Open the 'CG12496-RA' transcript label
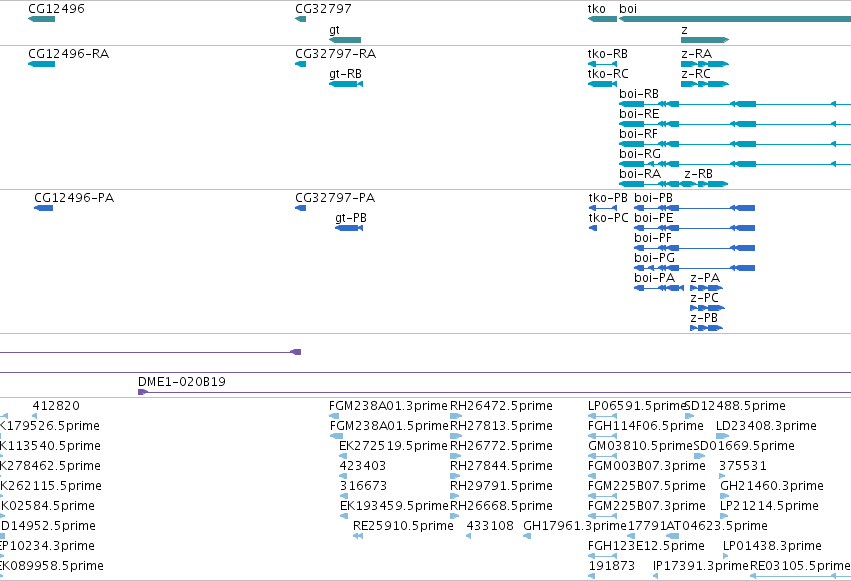This screenshot has height=581, width=851. point(68,54)
